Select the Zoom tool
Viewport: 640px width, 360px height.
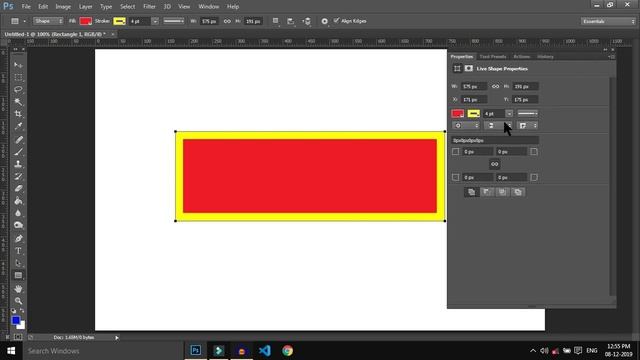click(18, 301)
